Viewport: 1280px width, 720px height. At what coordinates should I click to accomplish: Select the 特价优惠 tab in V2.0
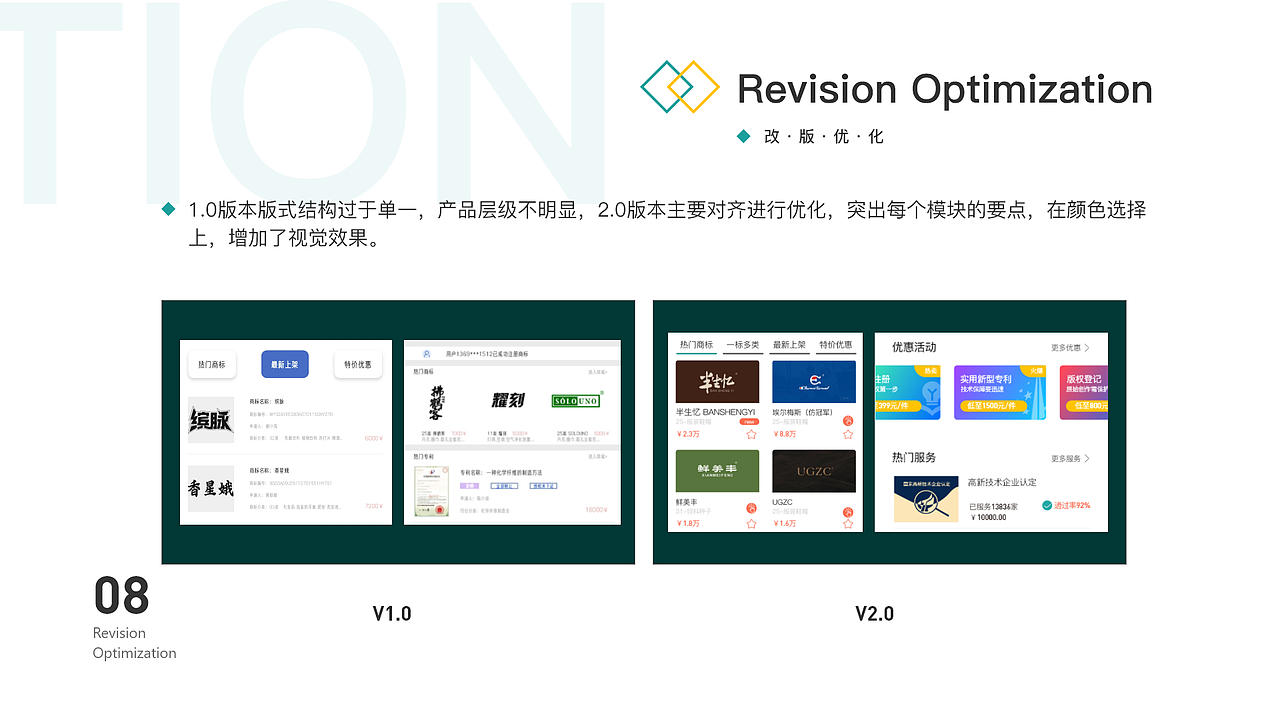(836, 344)
